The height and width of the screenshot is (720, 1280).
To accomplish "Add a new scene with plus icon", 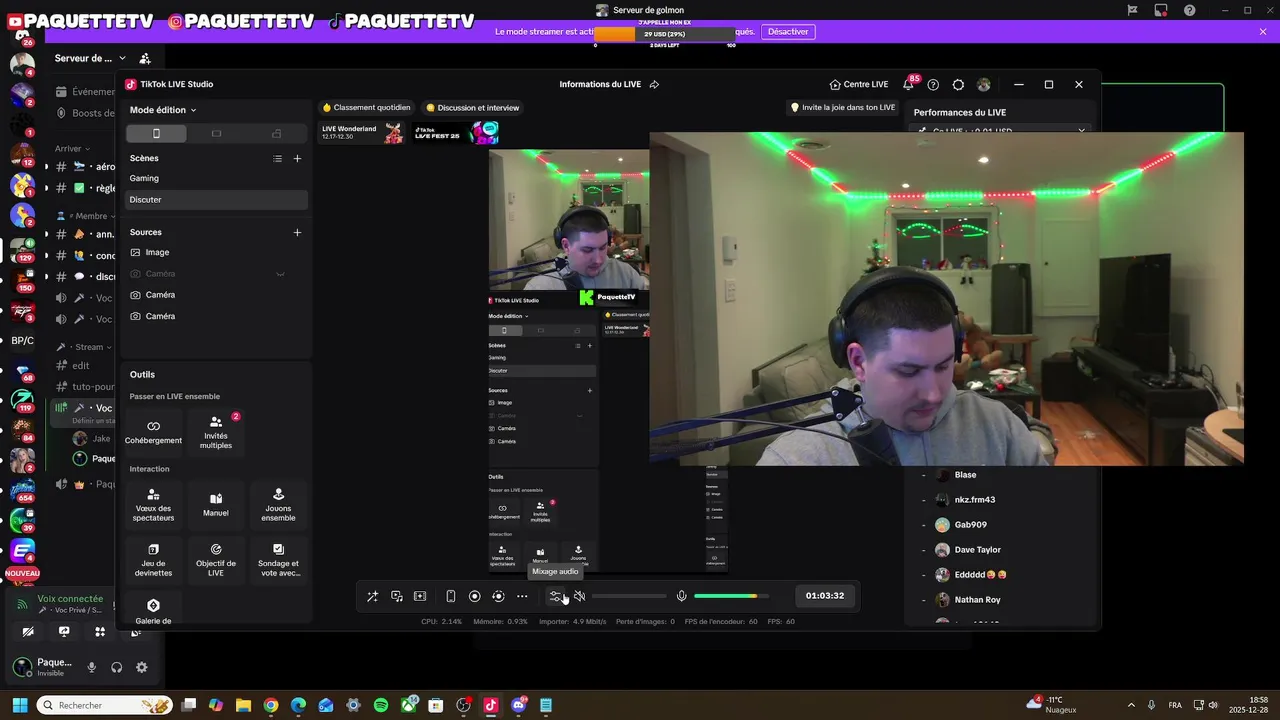I will tap(297, 158).
